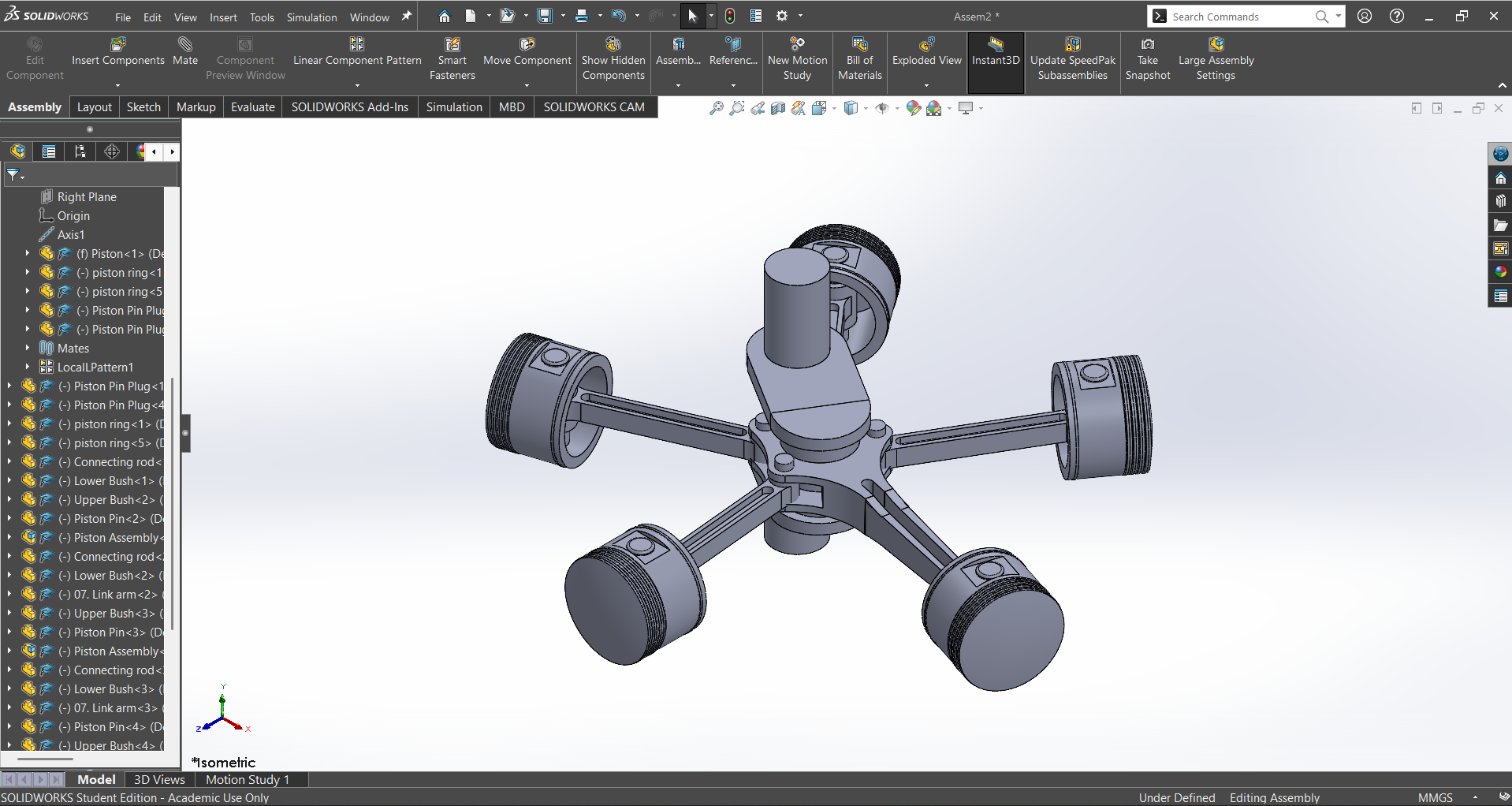Expand the LocalPattern1 tree node
The image size is (1512, 806).
coord(27,367)
